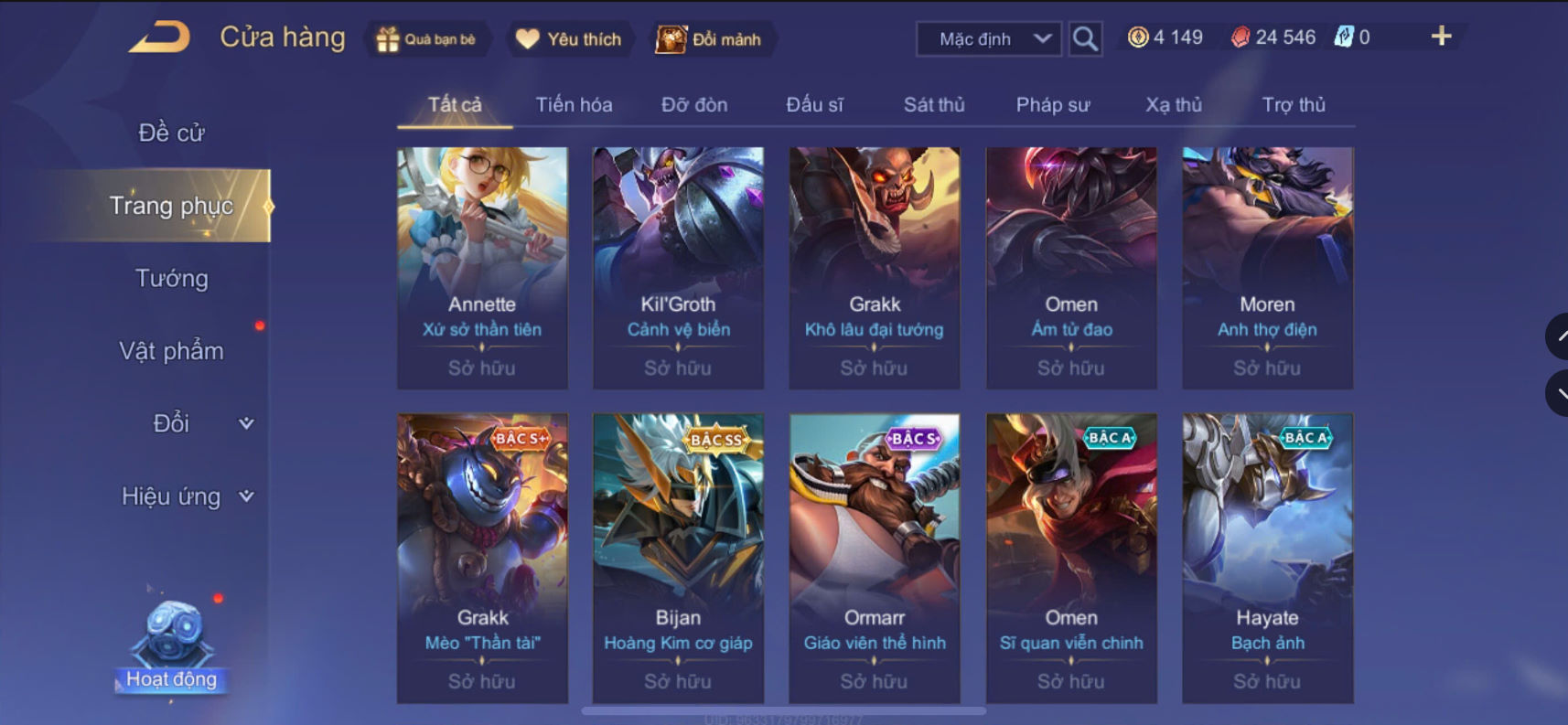
Task: Tap the gold coin currency icon
Action: 1137,37
